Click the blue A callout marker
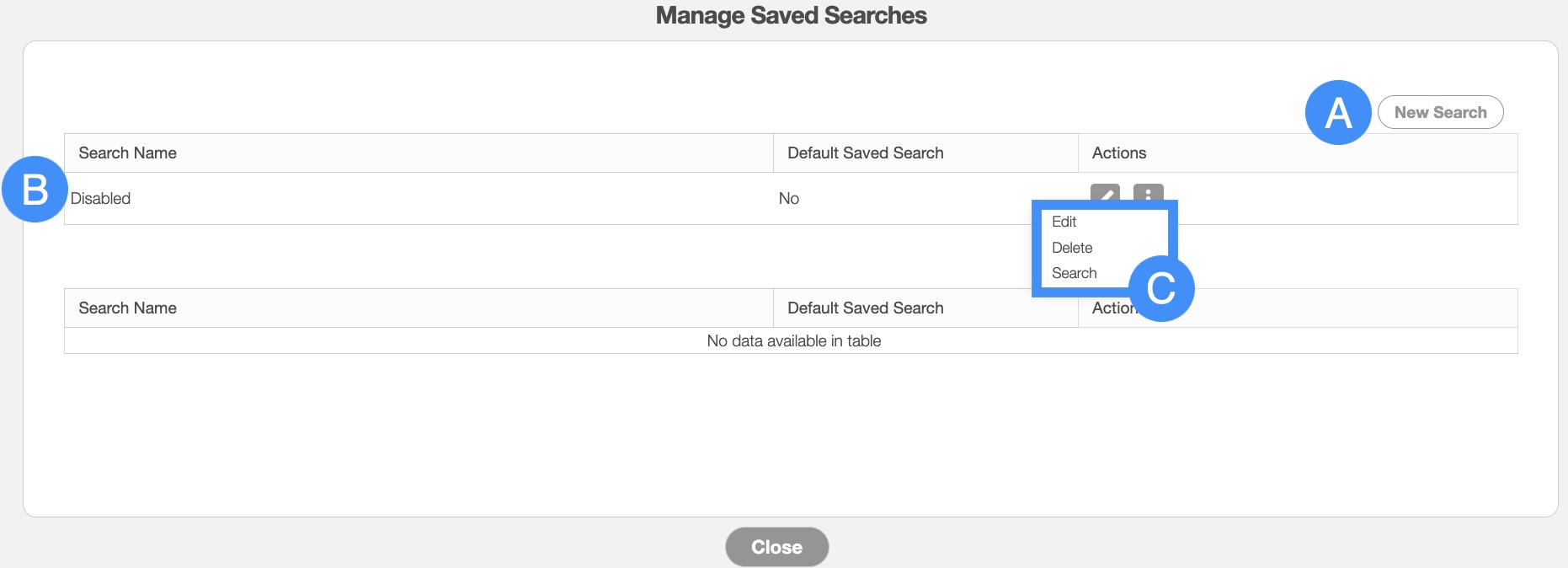Screen dimensions: 1568x568 (x=1338, y=112)
